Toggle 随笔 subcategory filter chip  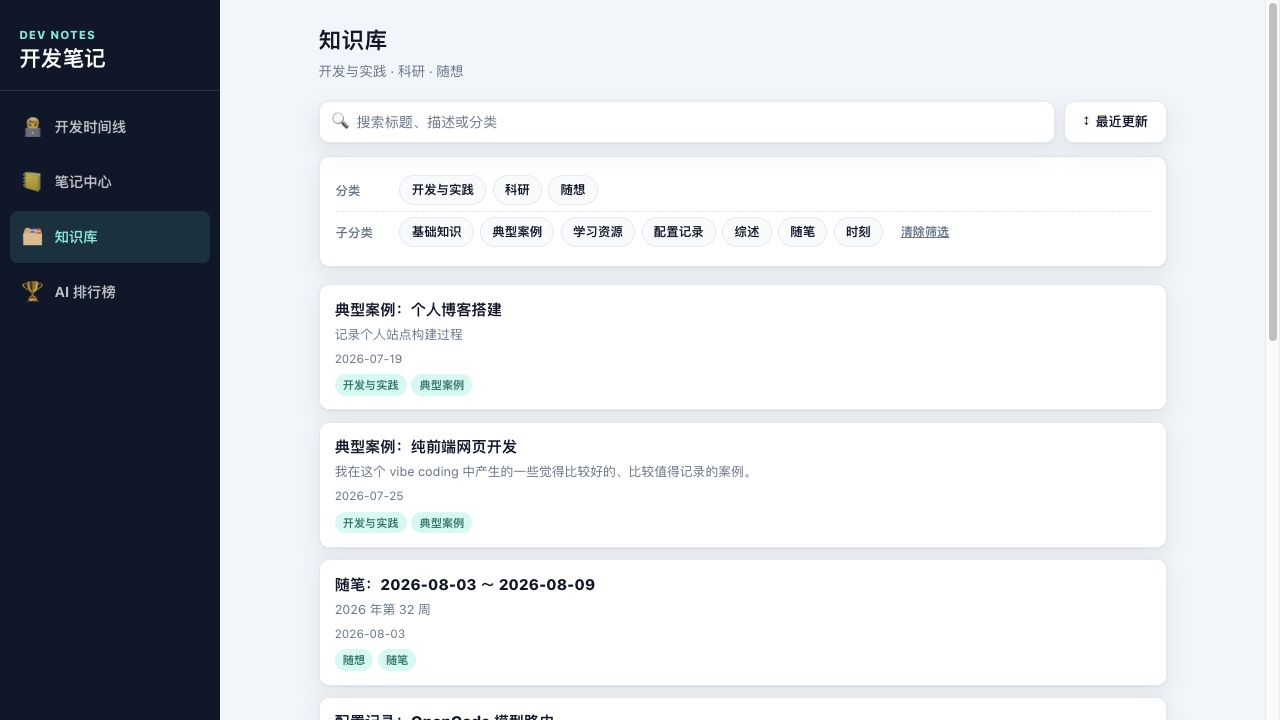(802, 232)
